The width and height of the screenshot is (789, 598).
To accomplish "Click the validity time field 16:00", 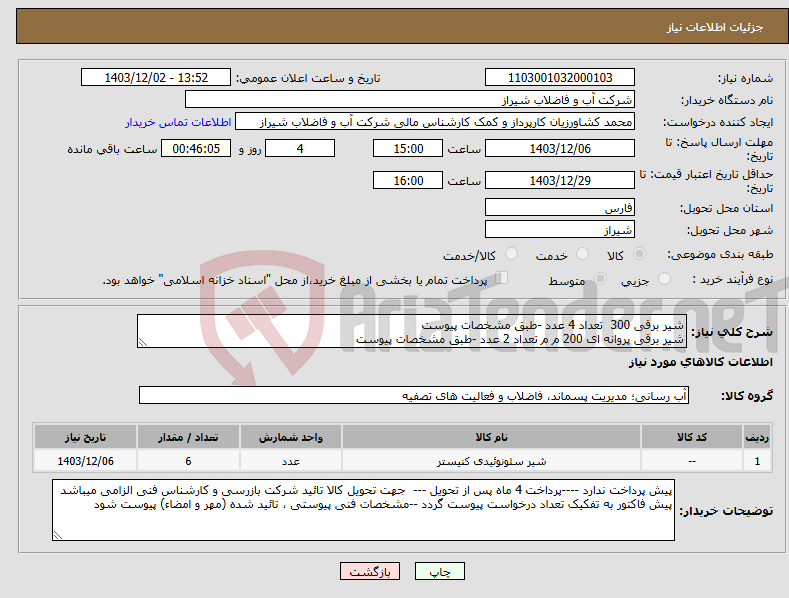I will click(408, 180).
